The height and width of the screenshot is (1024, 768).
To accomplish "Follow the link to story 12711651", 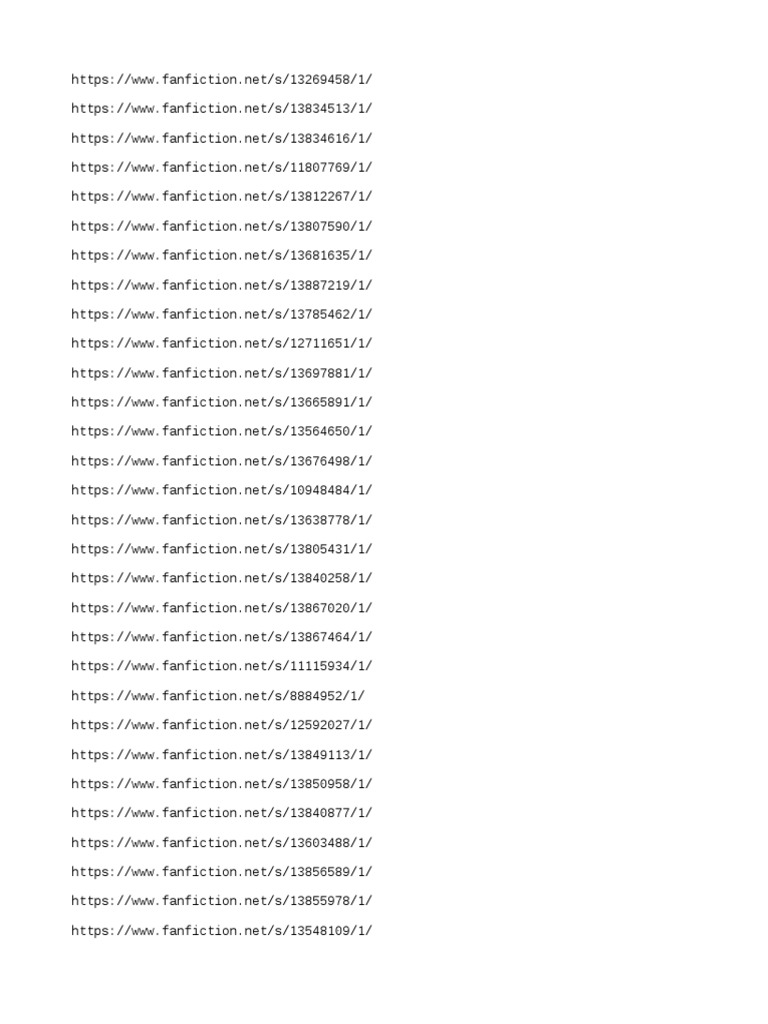I will coord(221,344).
